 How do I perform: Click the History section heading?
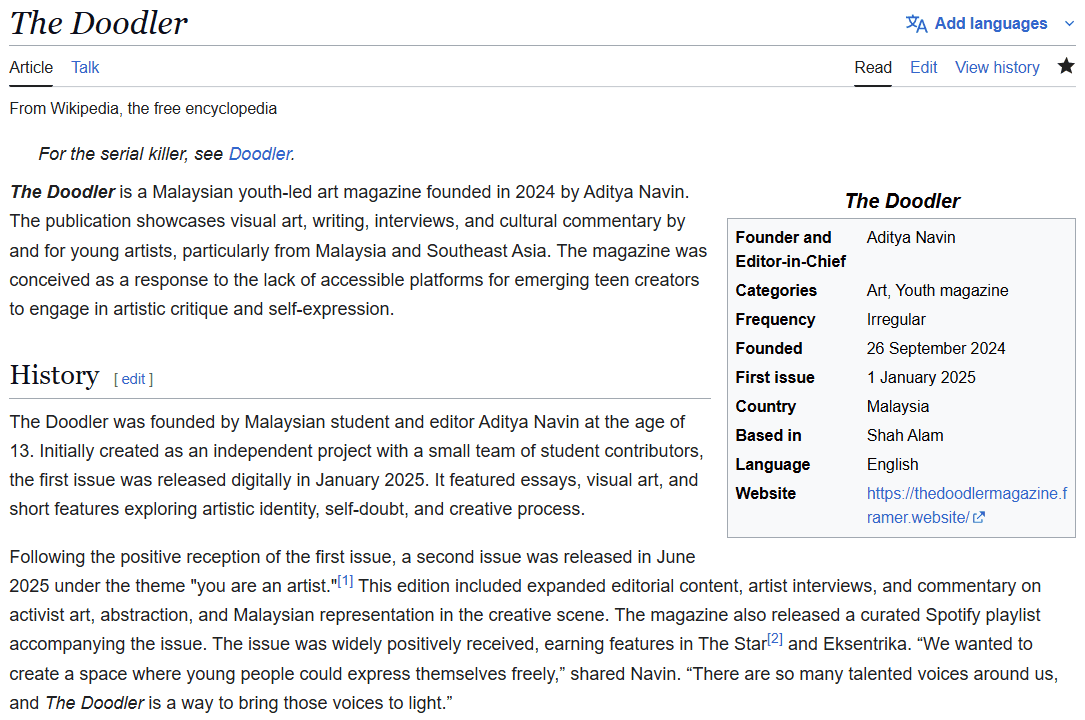[55, 376]
